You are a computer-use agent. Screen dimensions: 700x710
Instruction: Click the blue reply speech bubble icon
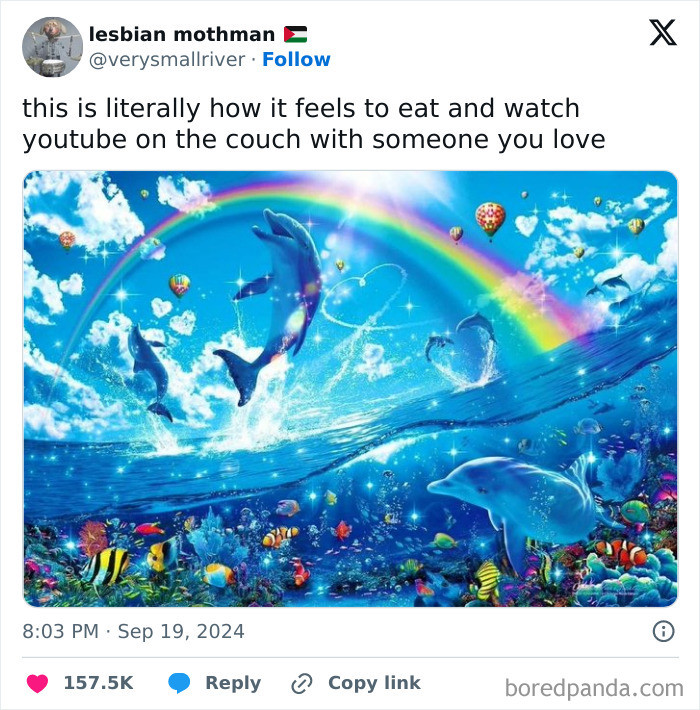click(x=179, y=683)
